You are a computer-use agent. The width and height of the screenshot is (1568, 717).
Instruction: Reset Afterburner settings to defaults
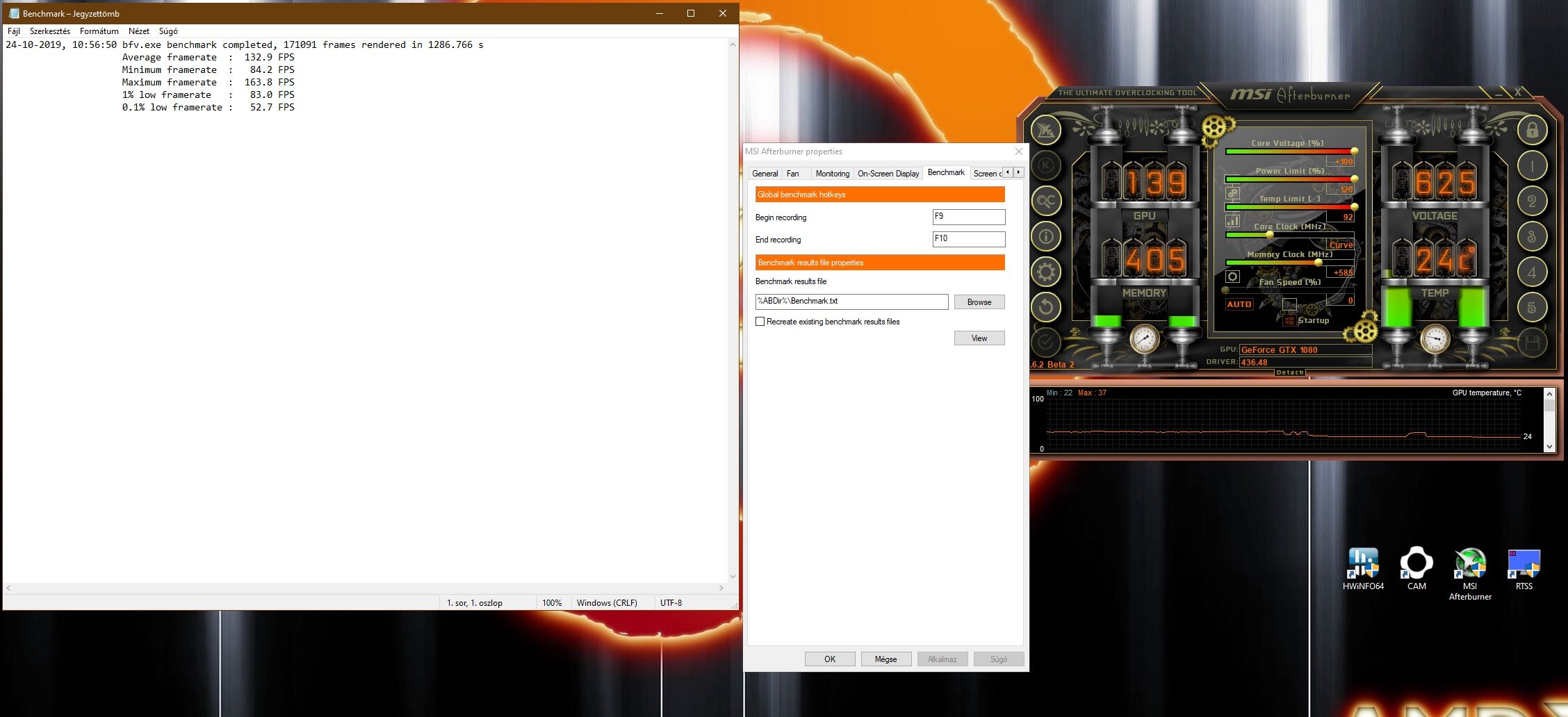point(1046,307)
